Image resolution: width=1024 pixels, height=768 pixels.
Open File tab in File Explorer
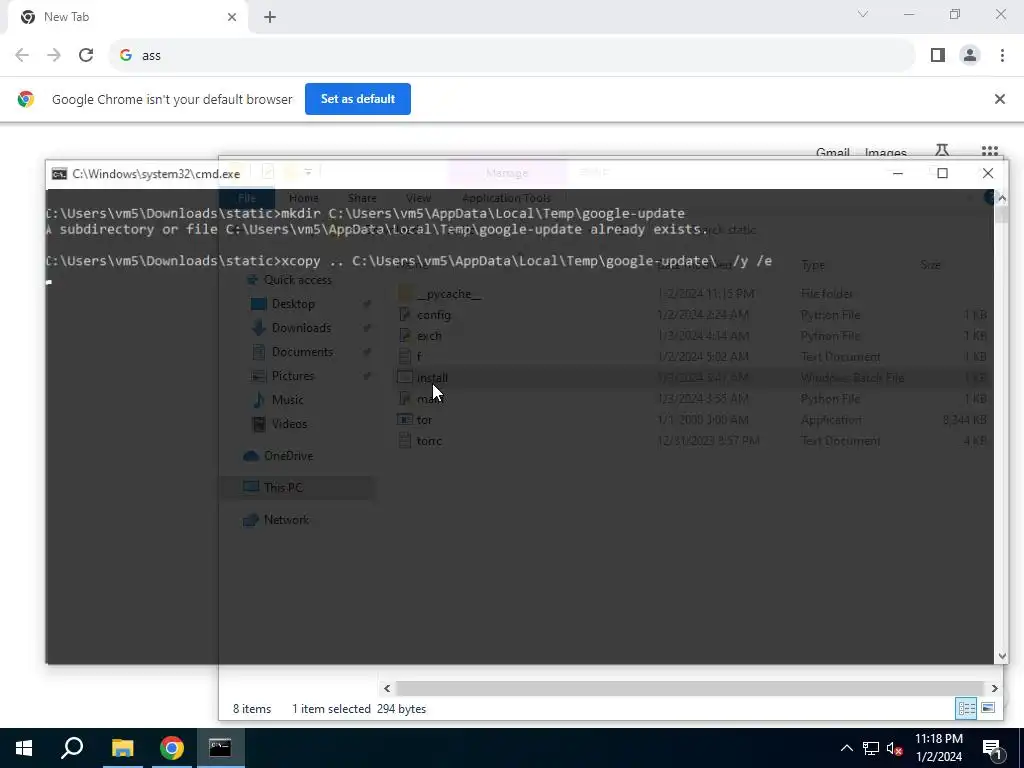[x=247, y=198]
